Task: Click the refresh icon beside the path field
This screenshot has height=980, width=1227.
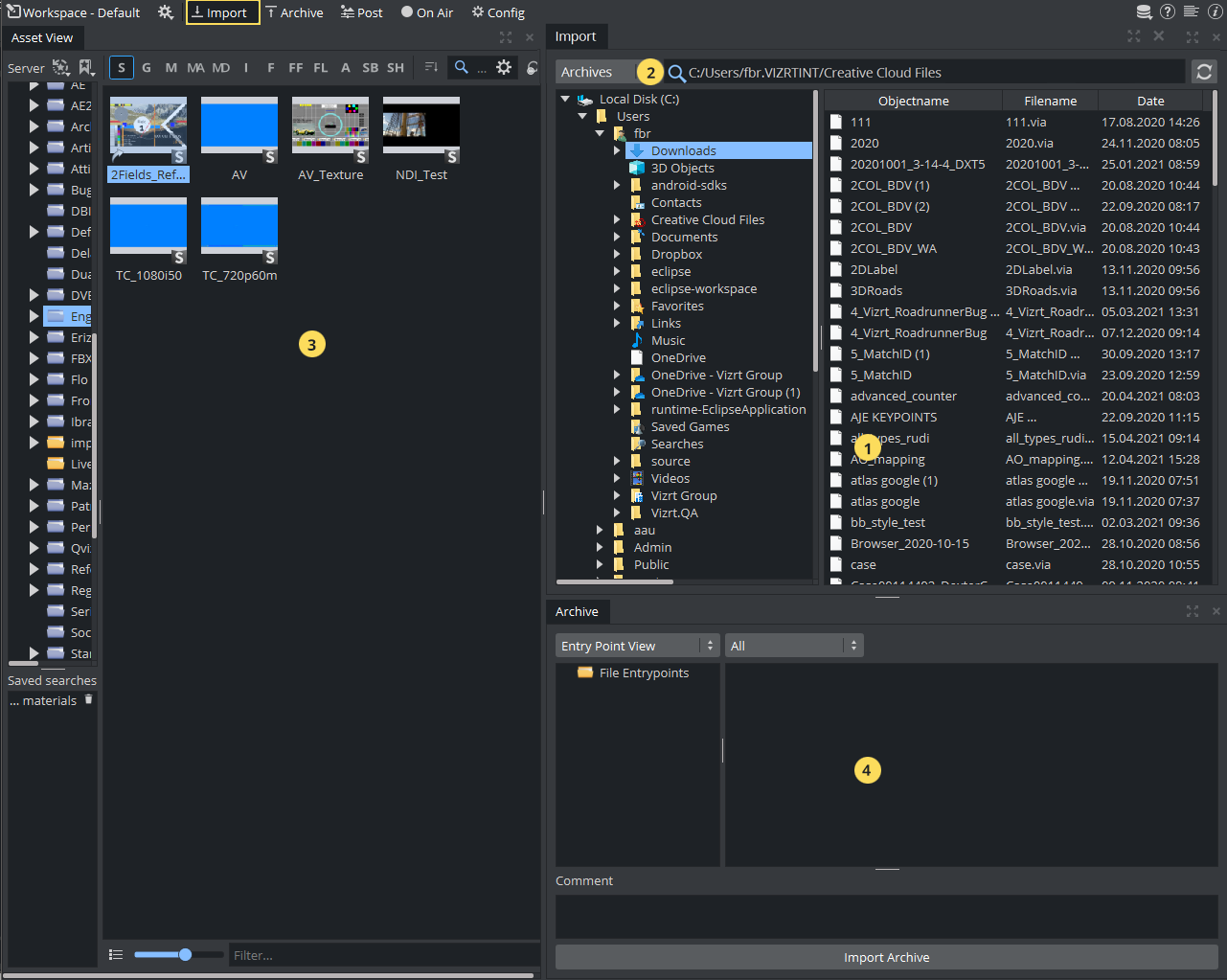Action: [1204, 72]
